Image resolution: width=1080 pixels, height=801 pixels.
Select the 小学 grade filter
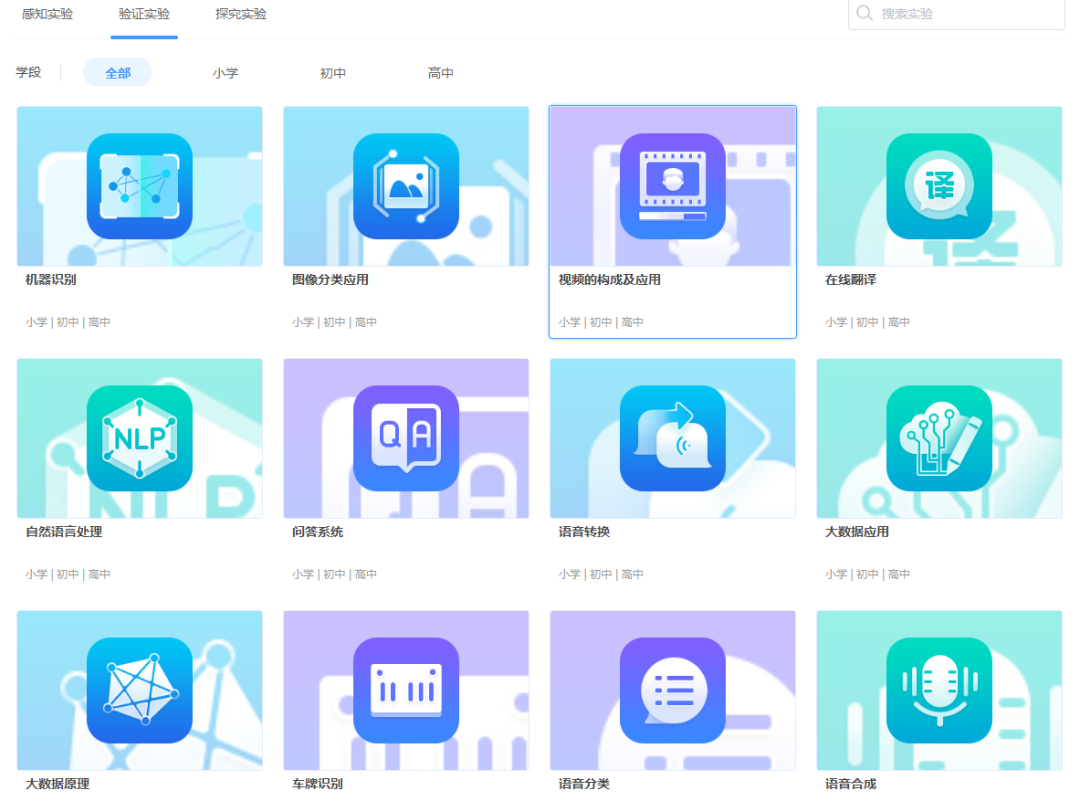pos(225,72)
